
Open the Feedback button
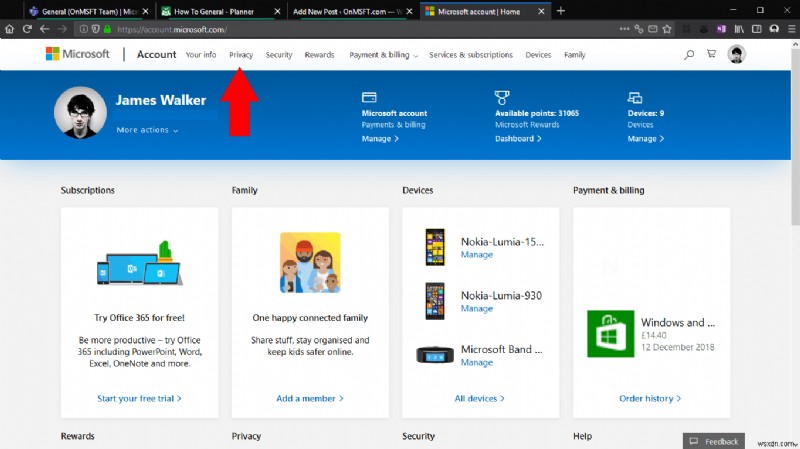coord(714,441)
